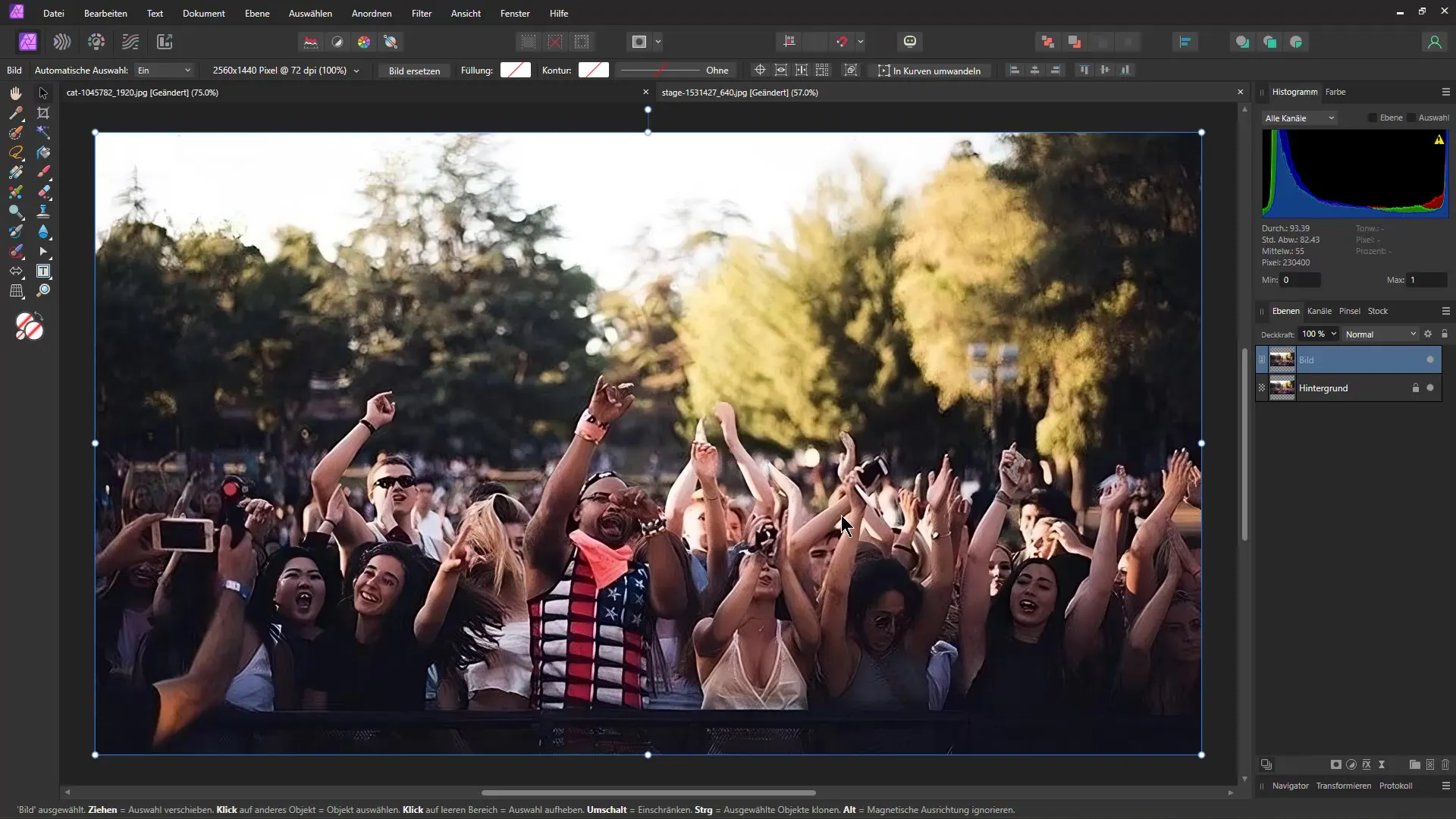The width and height of the screenshot is (1456, 819).
Task: Select the Blur Brush droplet tool
Action: [x=43, y=231]
